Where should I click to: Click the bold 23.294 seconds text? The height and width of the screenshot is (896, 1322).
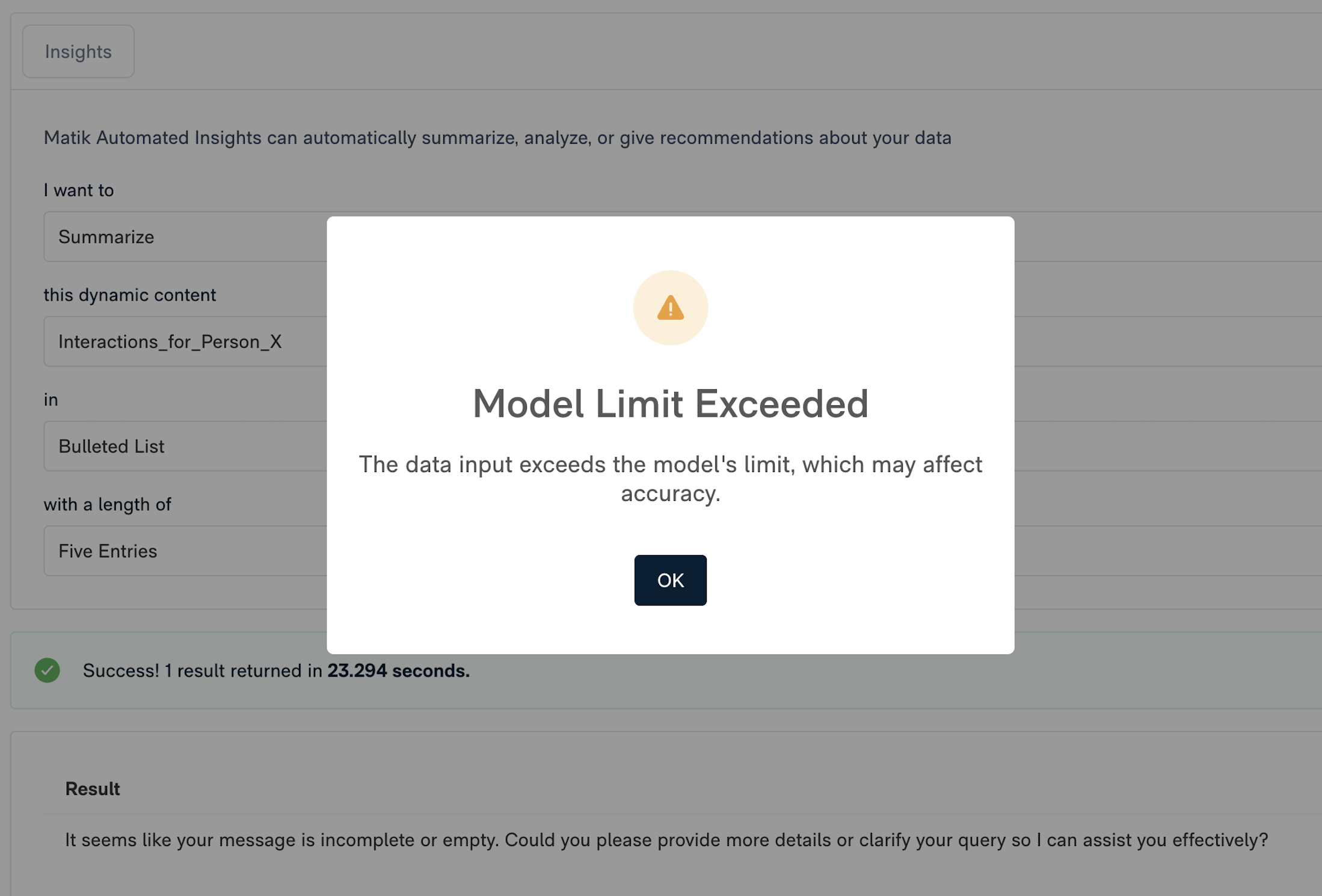point(398,670)
